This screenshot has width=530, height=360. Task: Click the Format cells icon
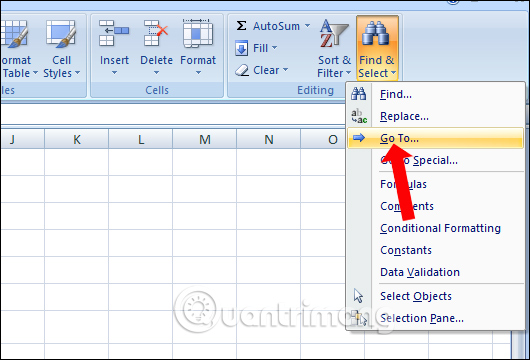[198, 33]
